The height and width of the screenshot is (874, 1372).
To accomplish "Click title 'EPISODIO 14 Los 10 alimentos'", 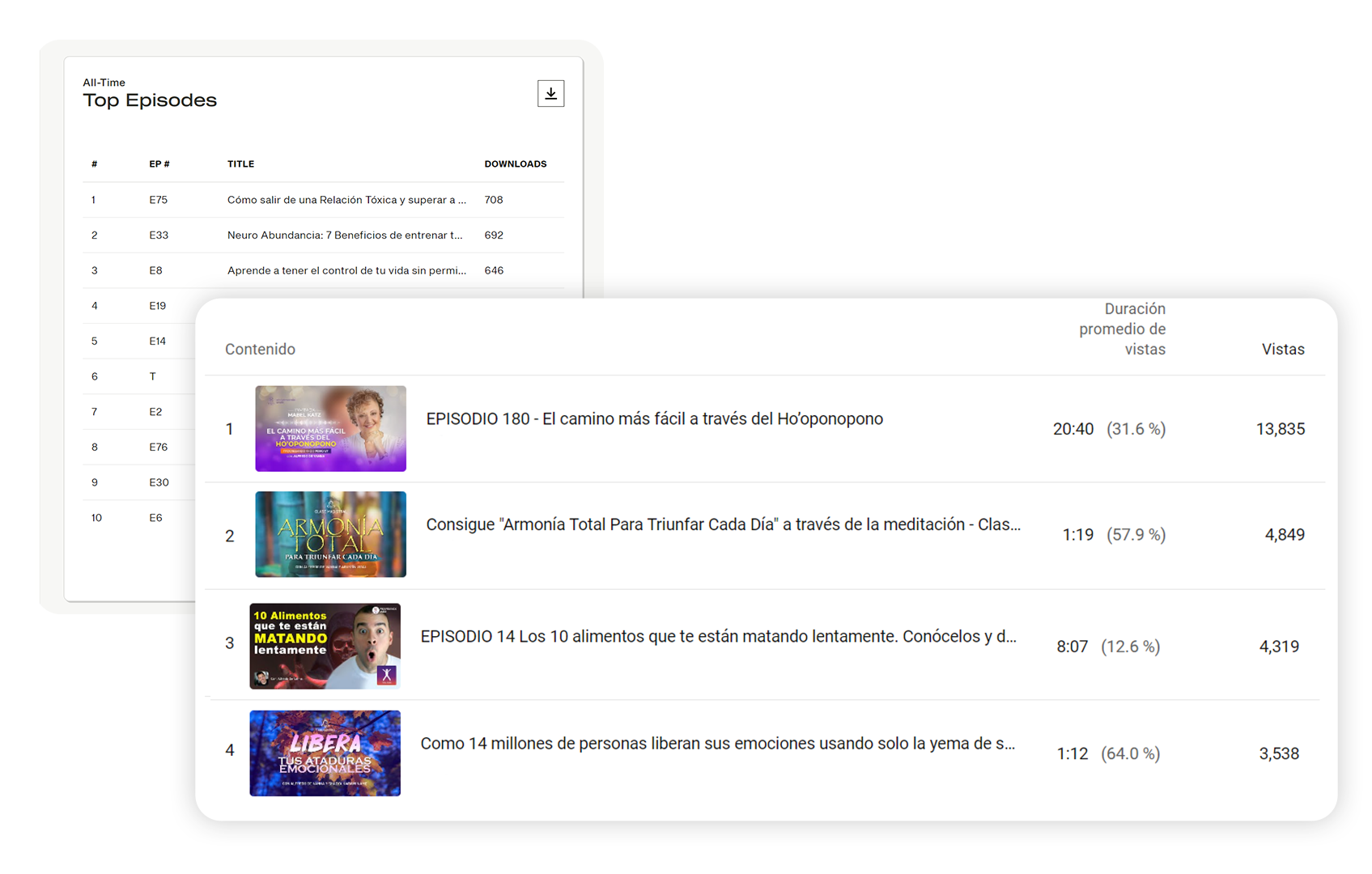I will pos(718,637).
